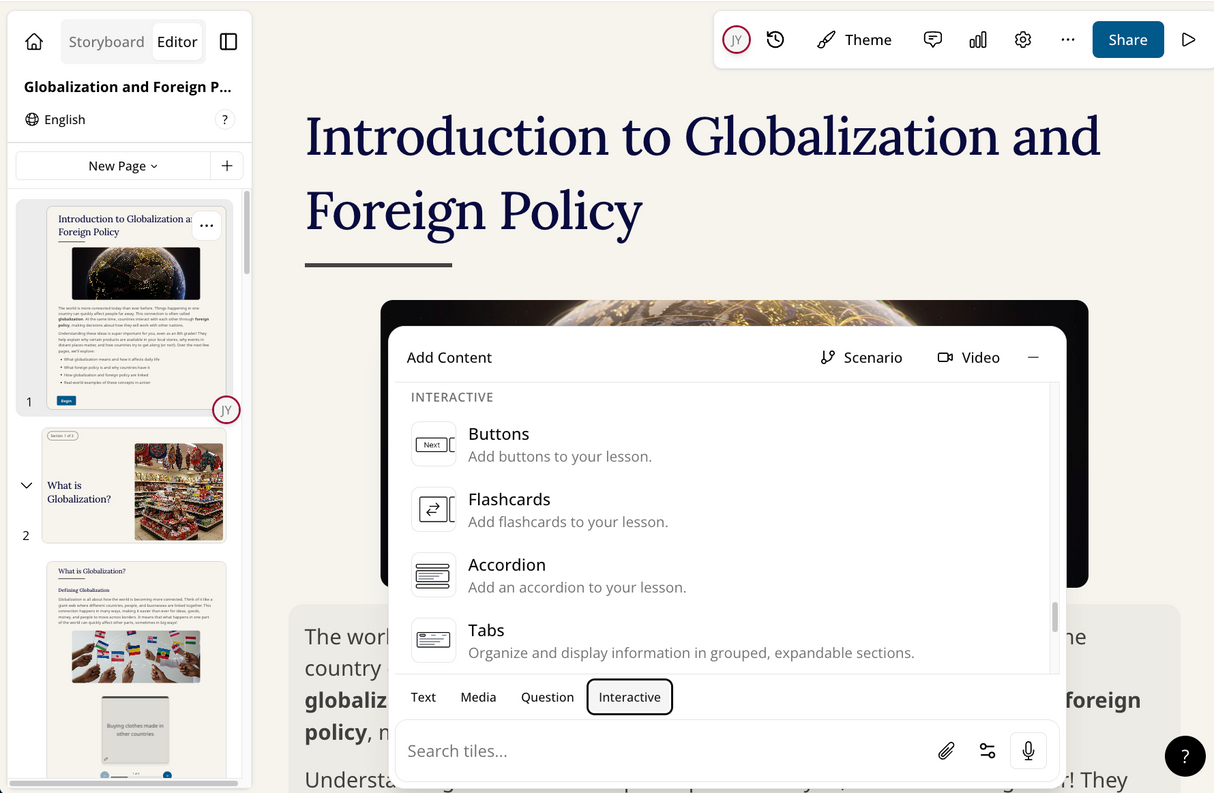Switch to Storyboard view
Image resolution: width=1214 pixels, height=793 pixels.
(x=106, y=41)
